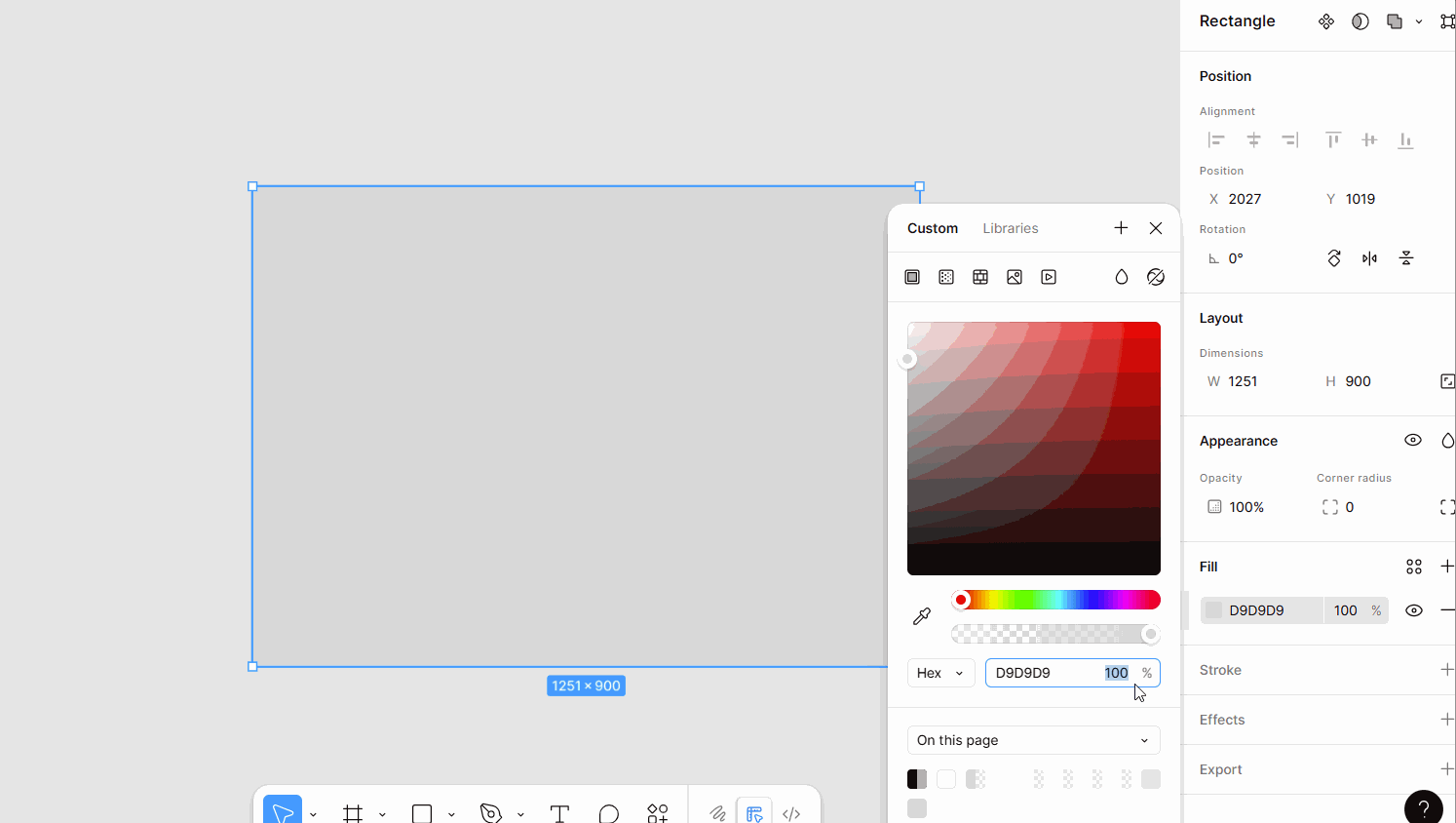
Task: Click the opacity slider handle
Action: pyautogui.click(x=1151, y=635)
